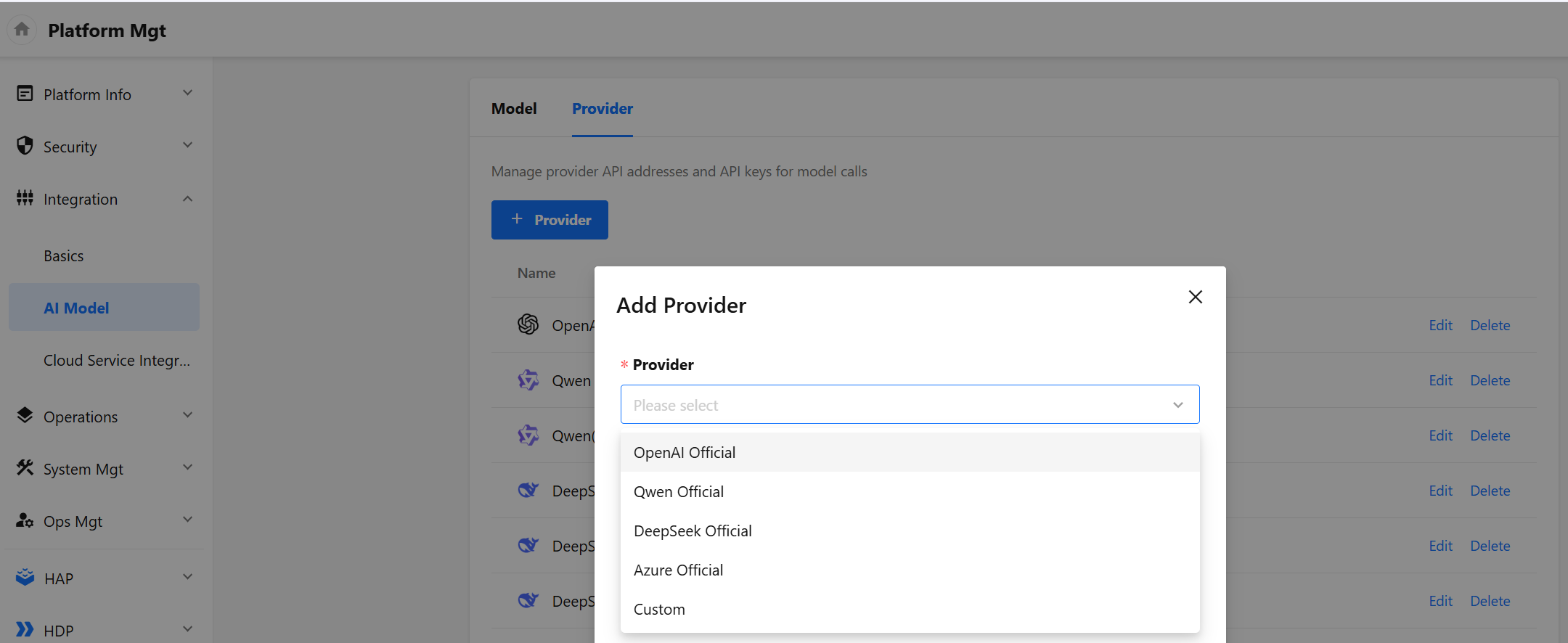Image resolution: width=1568 pixels, height=643 pixels.
Task: Select the Provider tab
Action: click(603, 109)
